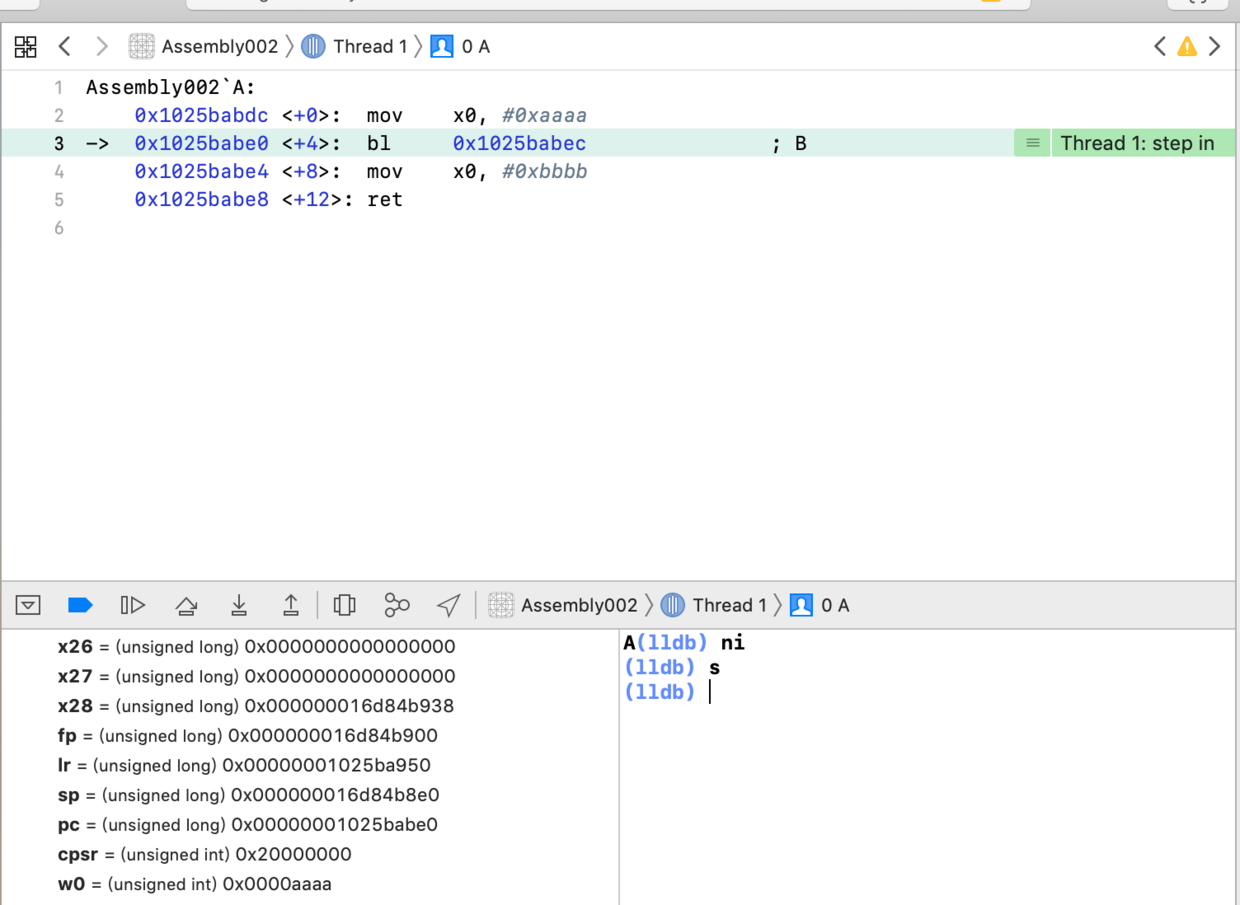Screen dimensions: 1240x905
Task: Select Thread 1 in debug bar
Action: click(x=714, y=605)
